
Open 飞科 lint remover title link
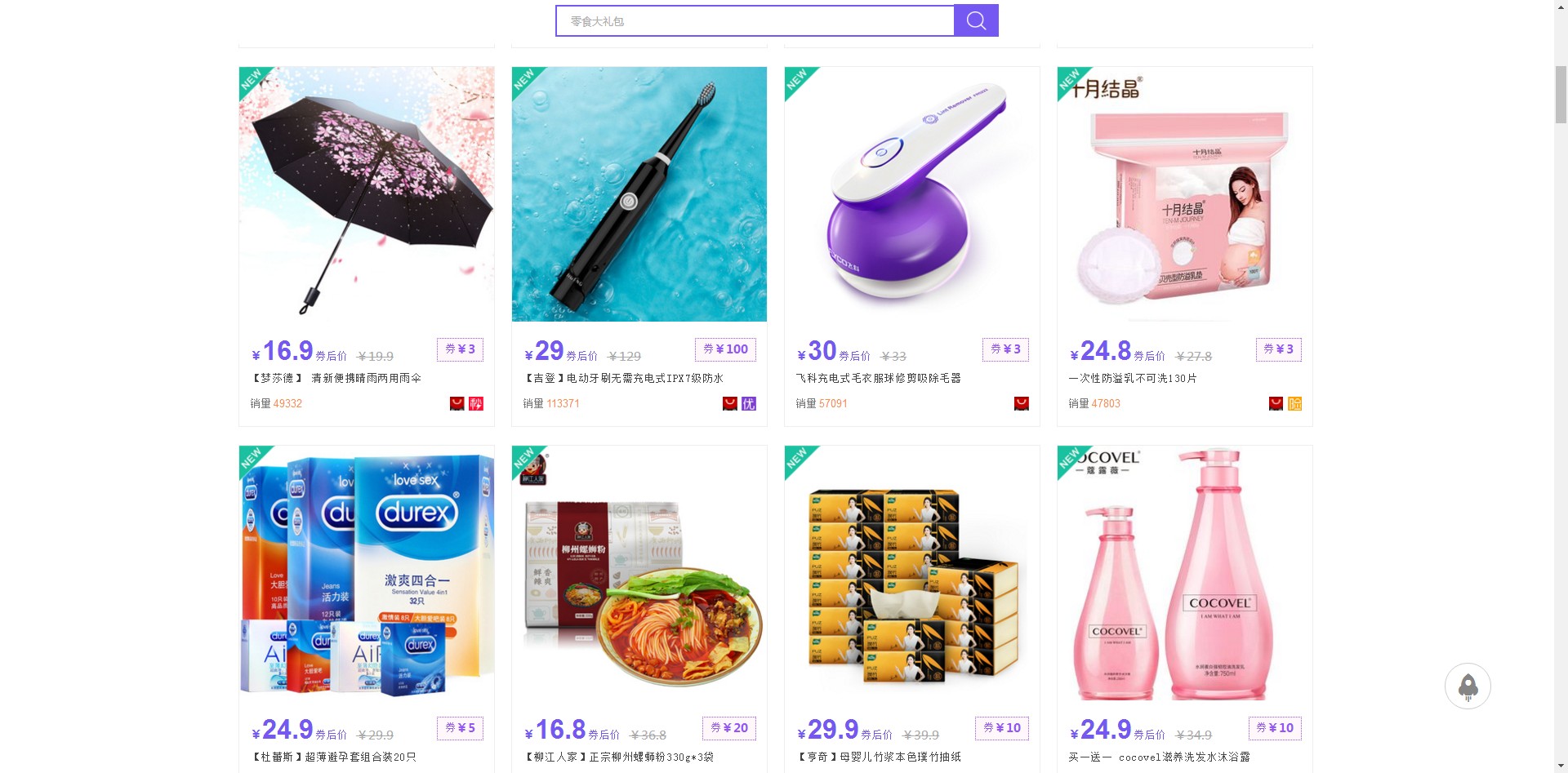[879, 378]
